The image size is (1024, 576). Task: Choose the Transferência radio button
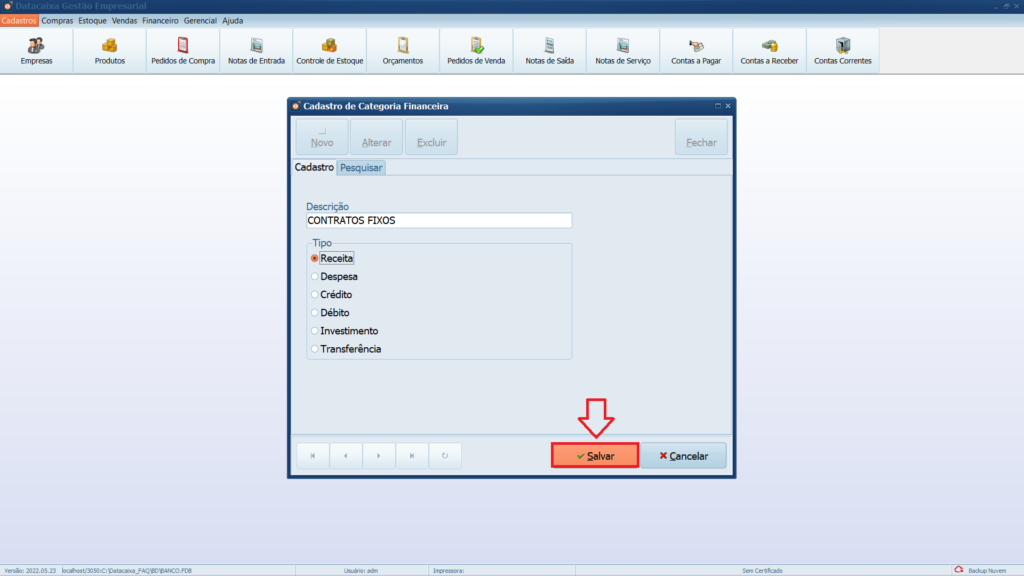click(x=315, y=349)
